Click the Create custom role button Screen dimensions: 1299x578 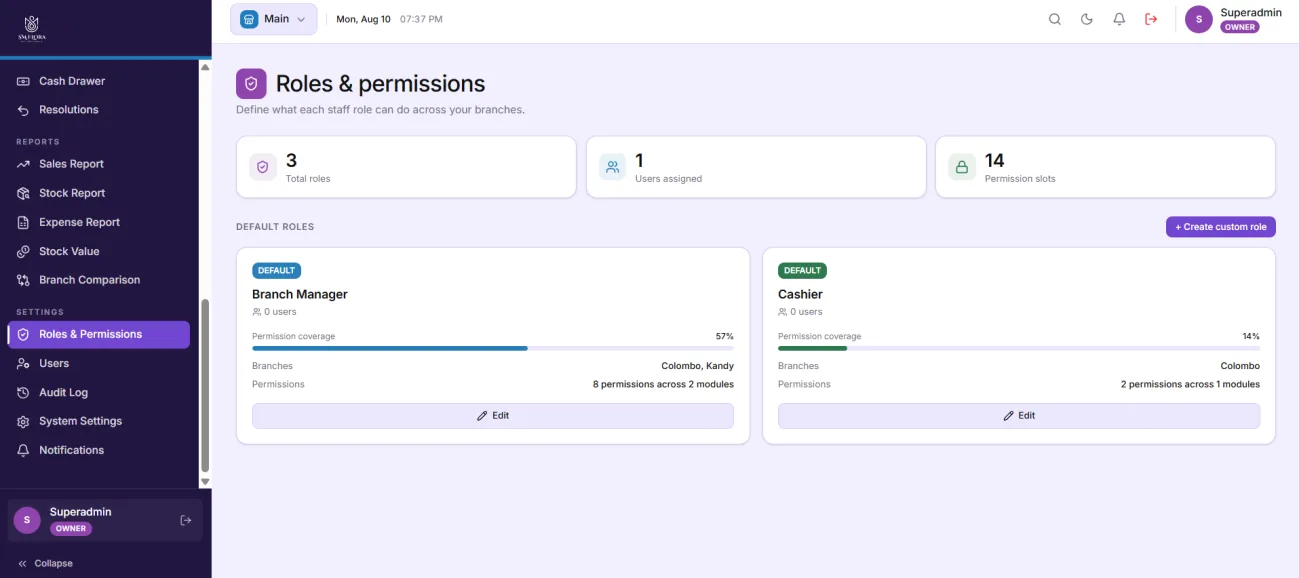[x=1220, y=227]
